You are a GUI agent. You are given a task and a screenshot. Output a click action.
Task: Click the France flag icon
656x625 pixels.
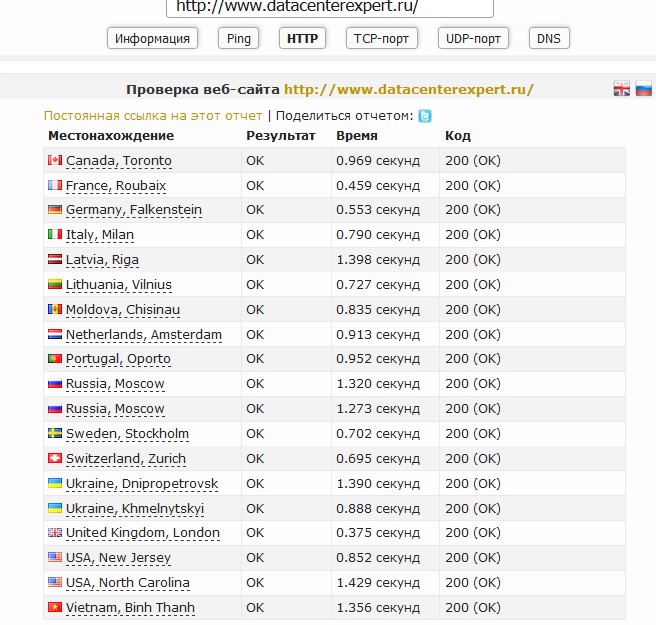coord(55,185)
